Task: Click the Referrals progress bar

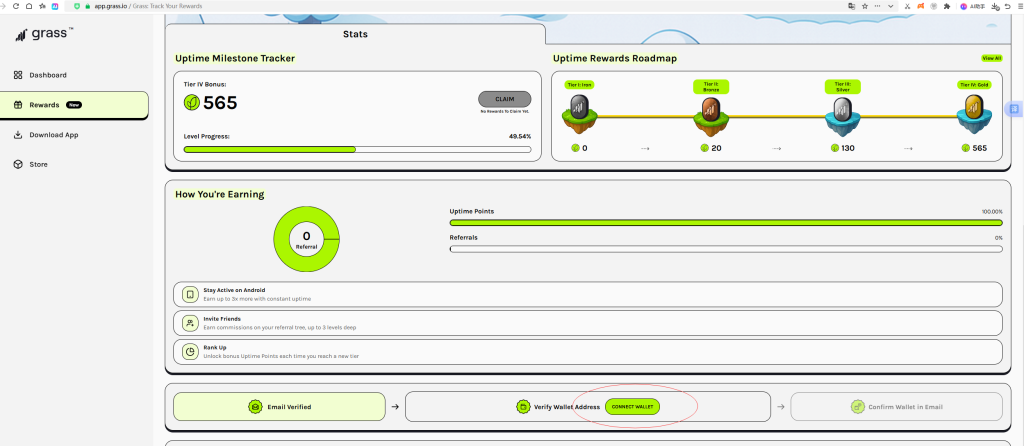Action: (x=726, y=249)
